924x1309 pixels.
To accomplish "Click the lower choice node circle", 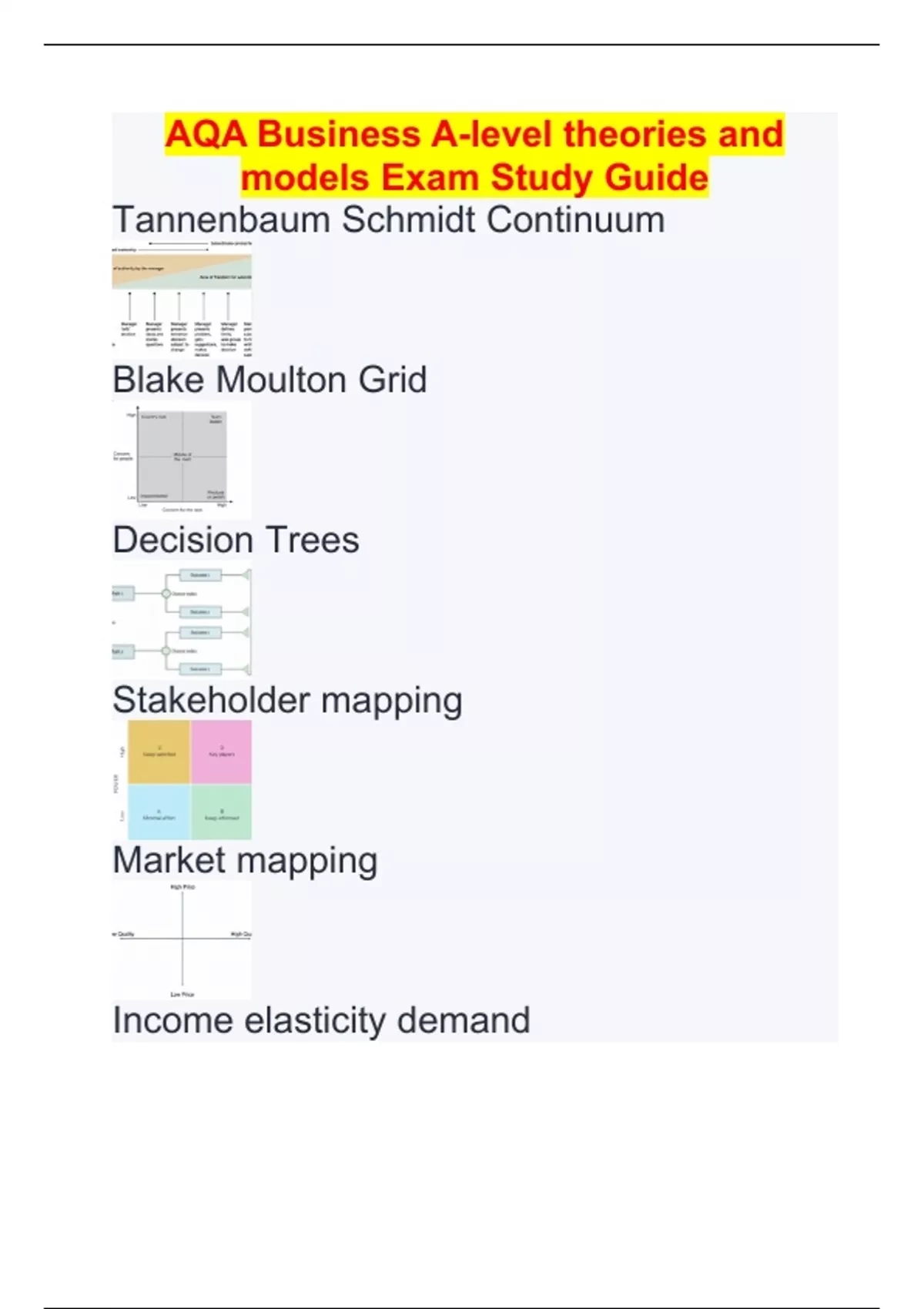I will pos(166,651).
